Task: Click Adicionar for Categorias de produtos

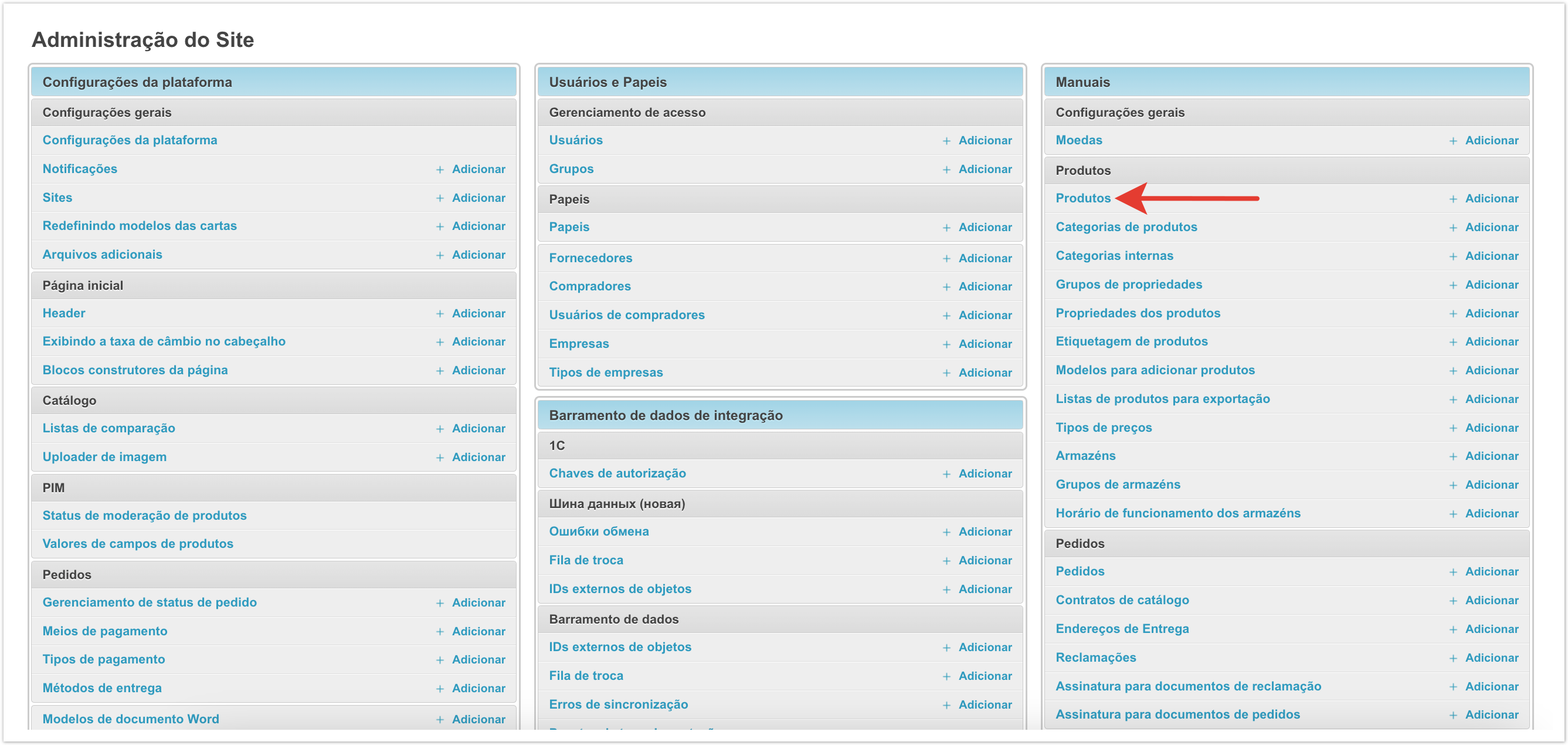Action: pos(1491,227)
